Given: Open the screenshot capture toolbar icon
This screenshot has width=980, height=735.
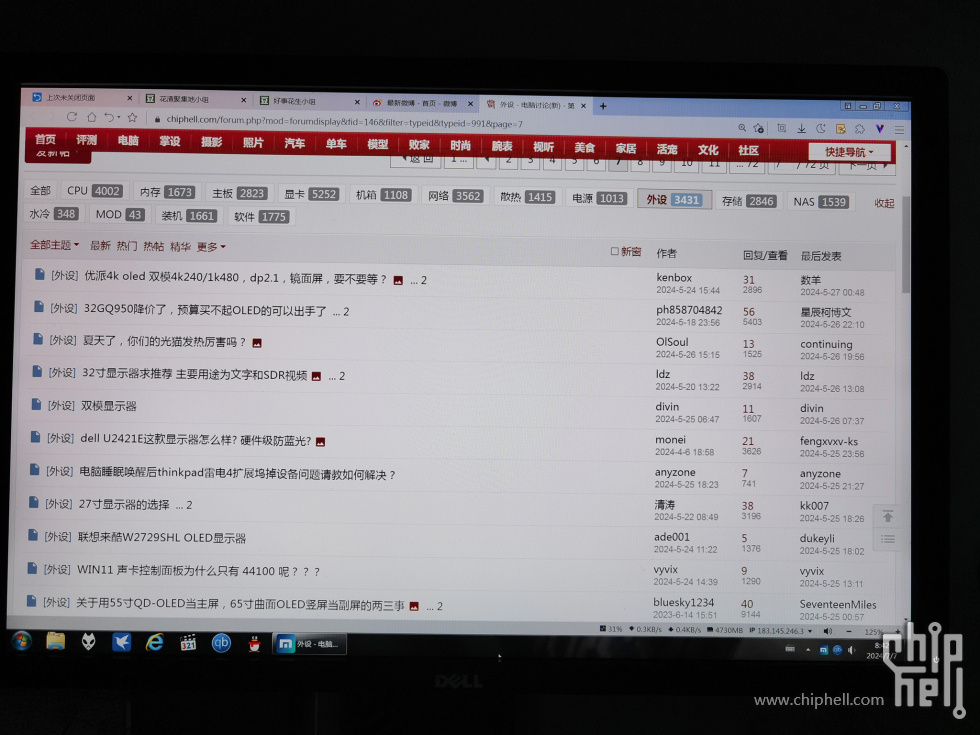Looking at the screenshot, I should [x=781, y=128].
